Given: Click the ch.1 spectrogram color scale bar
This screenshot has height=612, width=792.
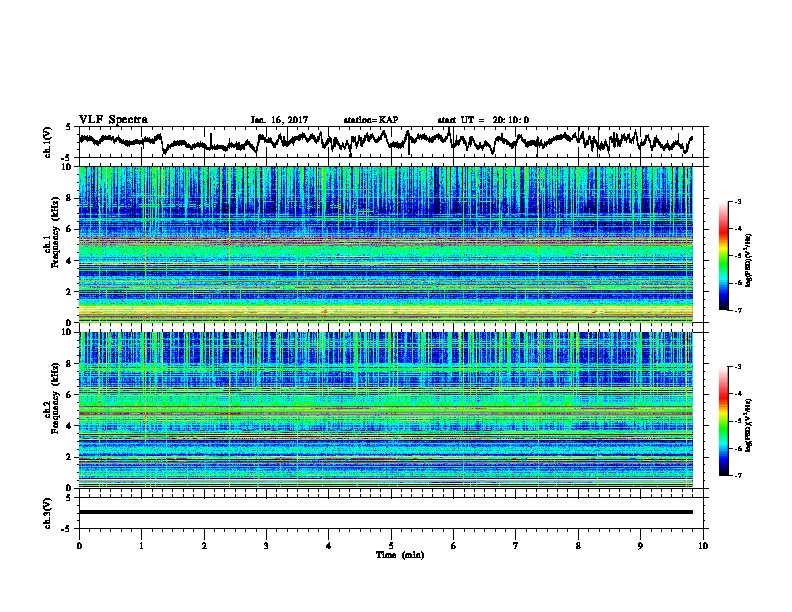Looking at the screenshot, I should tap(723, 256).
